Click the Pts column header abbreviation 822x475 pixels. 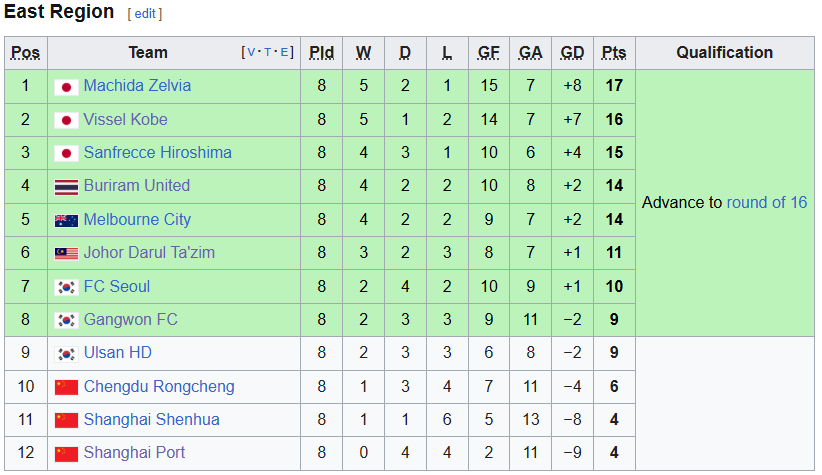(614, 52)
